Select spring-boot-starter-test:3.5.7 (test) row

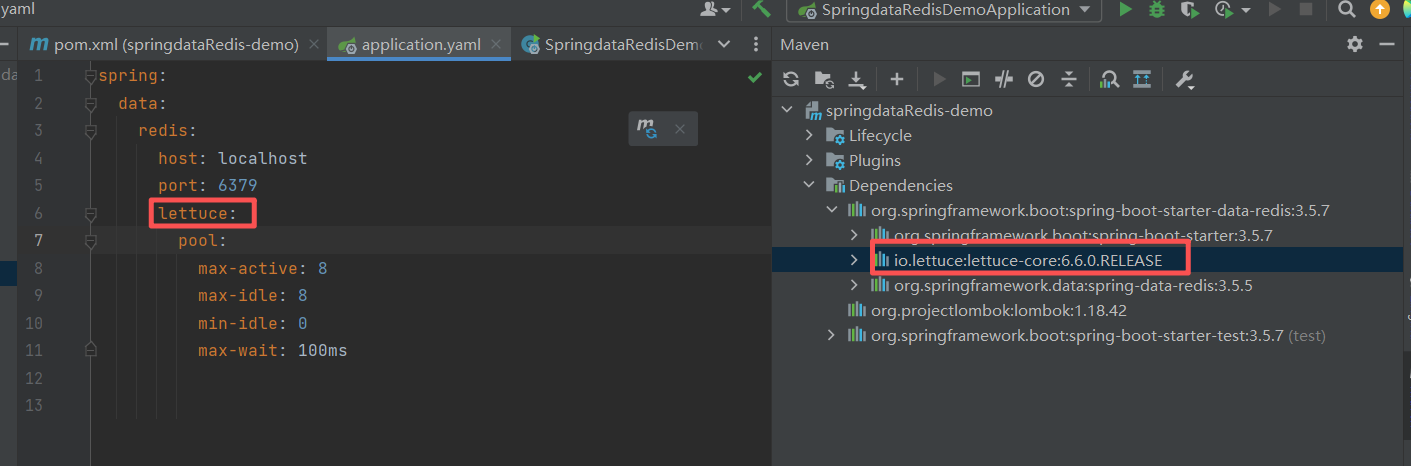pyautogui.click(x=1087, y=335)
